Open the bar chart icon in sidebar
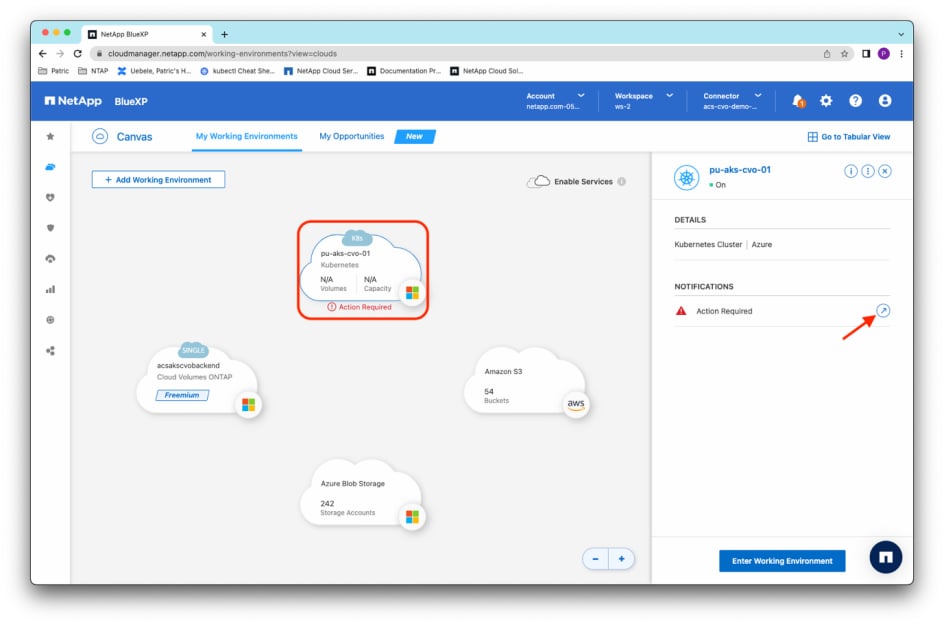 coord(51,290)
